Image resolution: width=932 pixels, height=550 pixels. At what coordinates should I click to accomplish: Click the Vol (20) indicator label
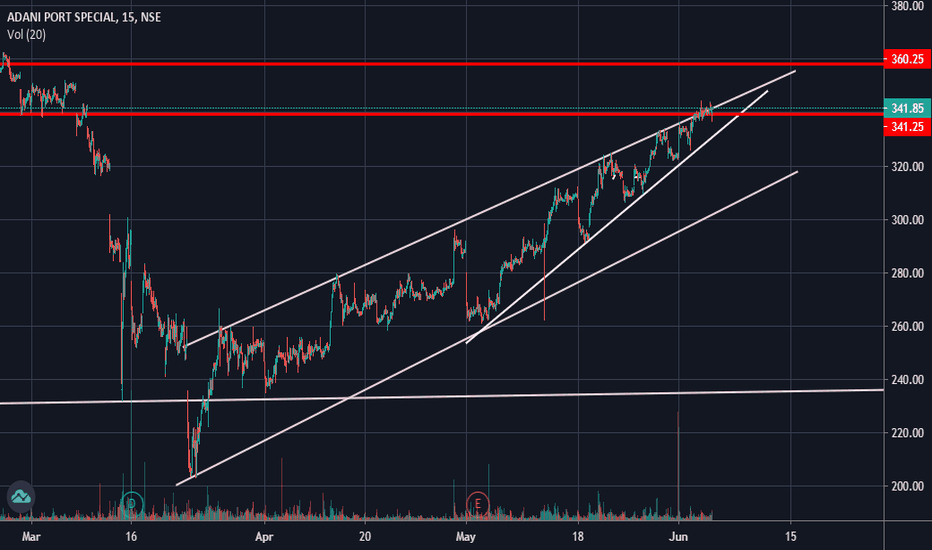point(26,34)
